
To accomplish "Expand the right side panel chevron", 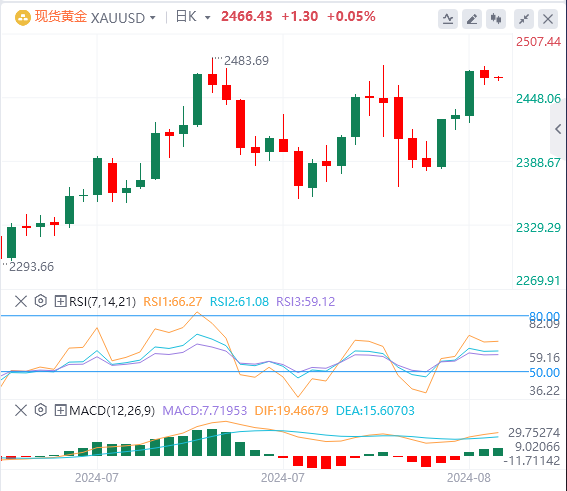I will pyautogui.click(x=558, y=129).
